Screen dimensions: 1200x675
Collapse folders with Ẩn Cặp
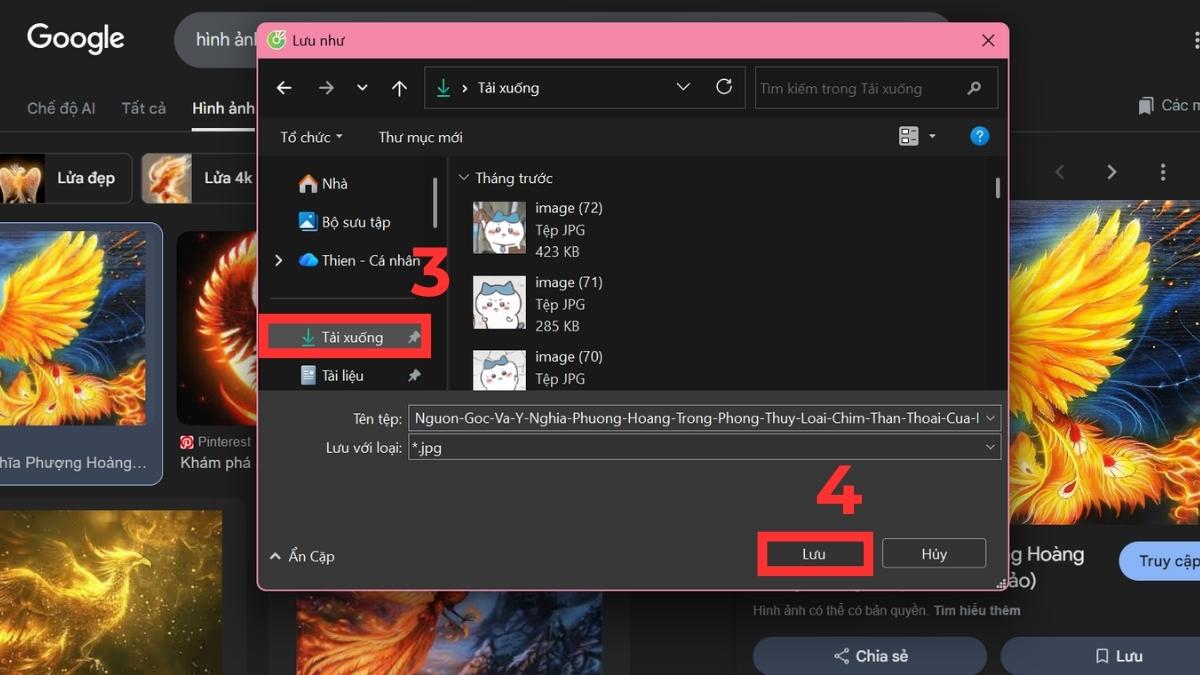coord(302,556)
